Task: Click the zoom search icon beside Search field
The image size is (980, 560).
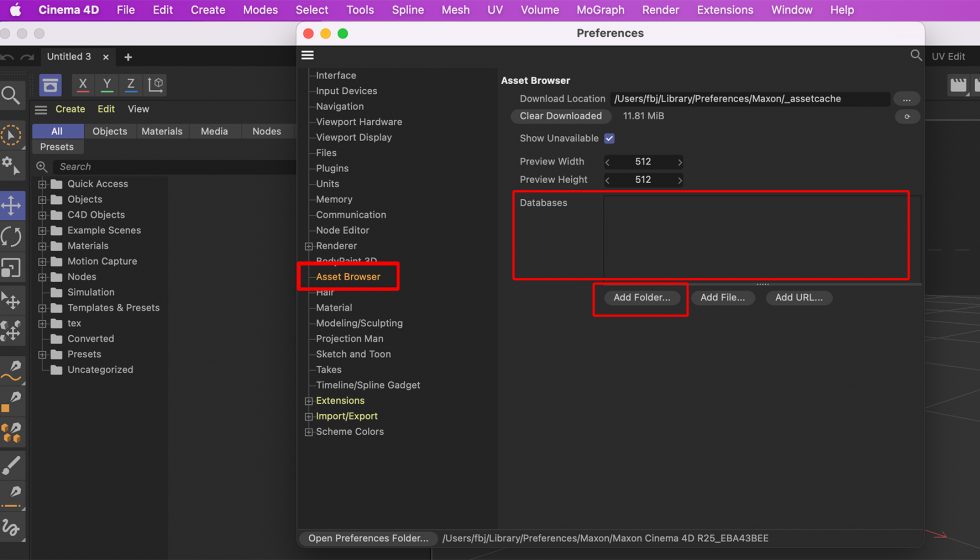Action: click(42, 167)
